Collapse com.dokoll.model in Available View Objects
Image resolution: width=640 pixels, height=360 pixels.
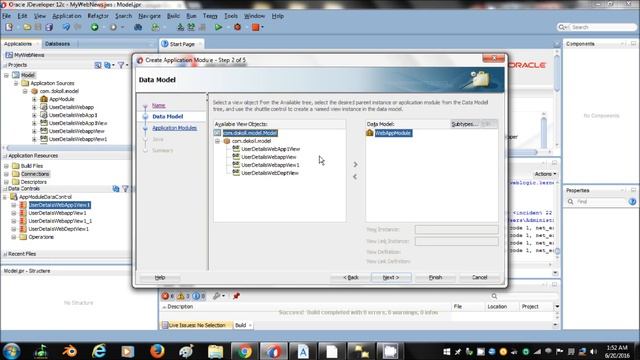coord(218,141)
